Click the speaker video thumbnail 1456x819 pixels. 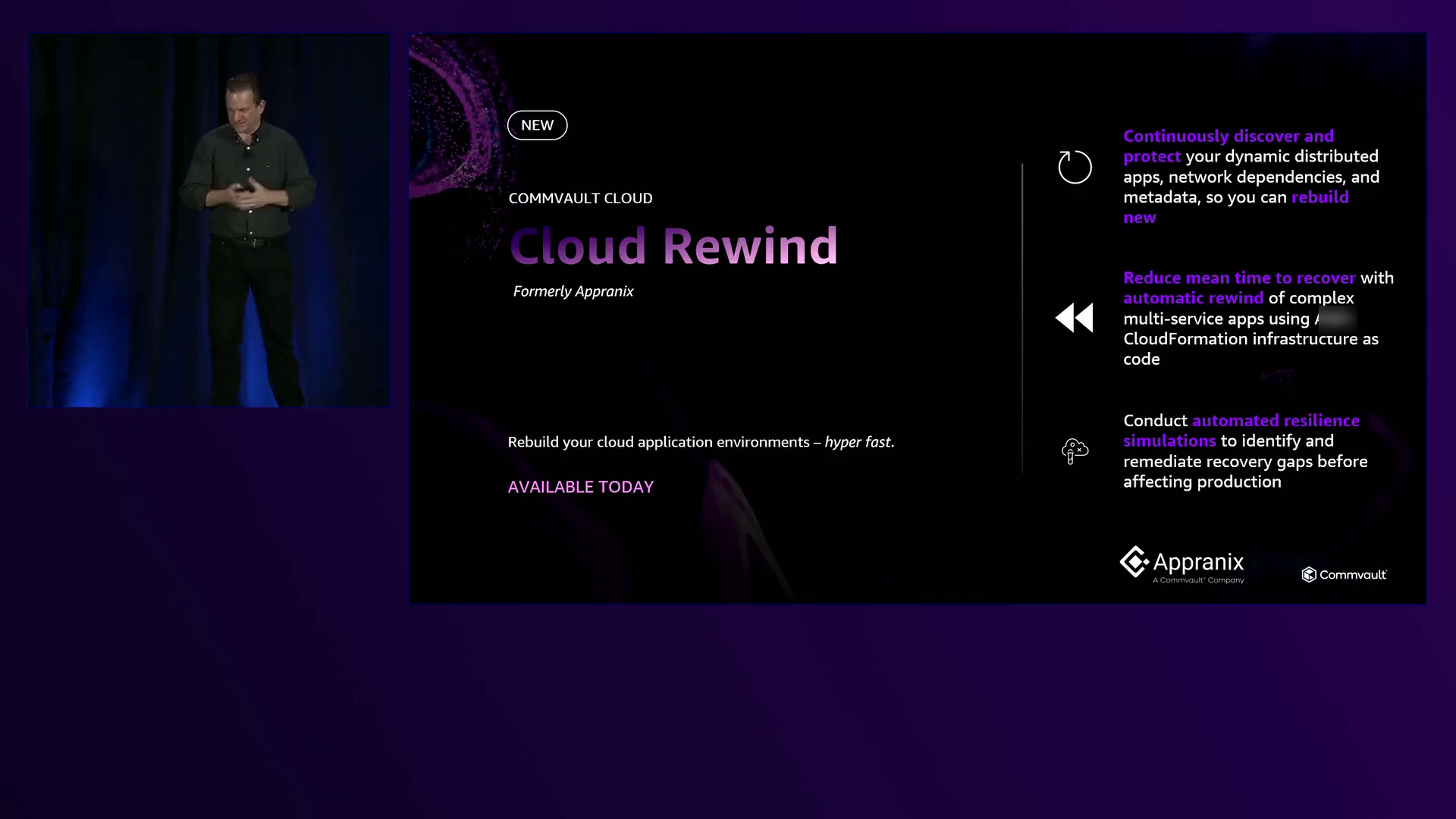click(x=209, y=220)
